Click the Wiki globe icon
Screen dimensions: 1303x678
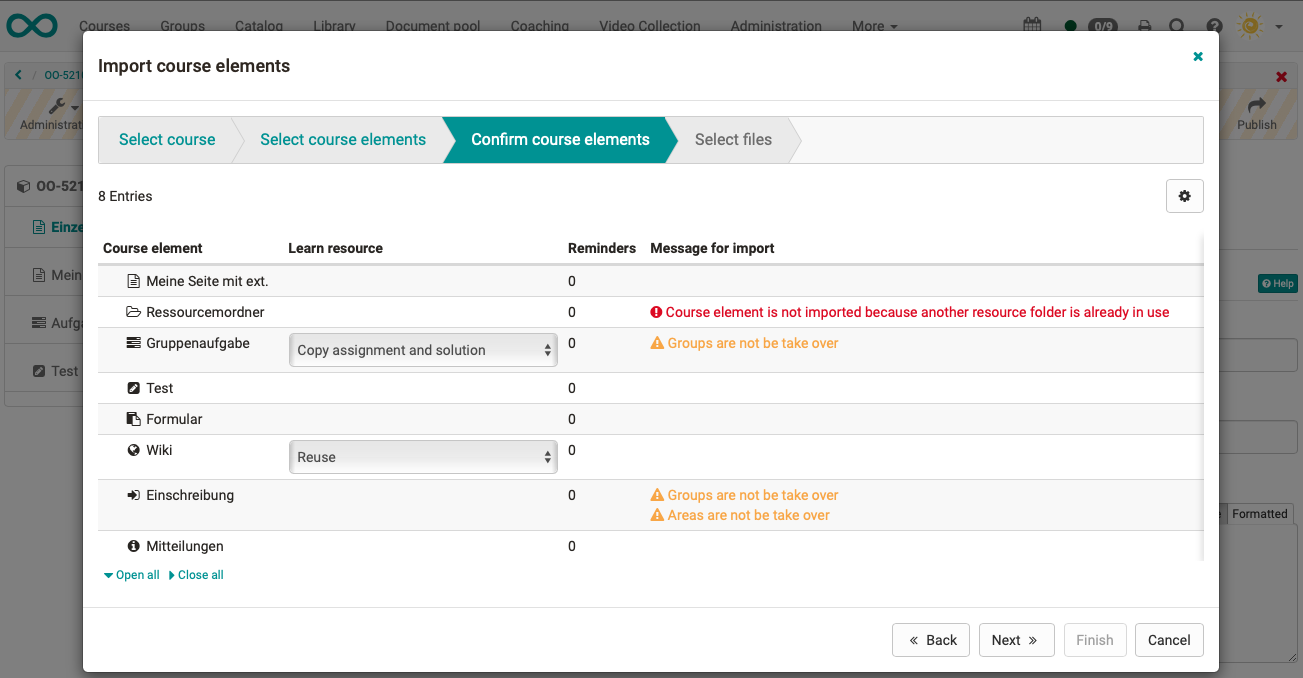tap(133, 450)
